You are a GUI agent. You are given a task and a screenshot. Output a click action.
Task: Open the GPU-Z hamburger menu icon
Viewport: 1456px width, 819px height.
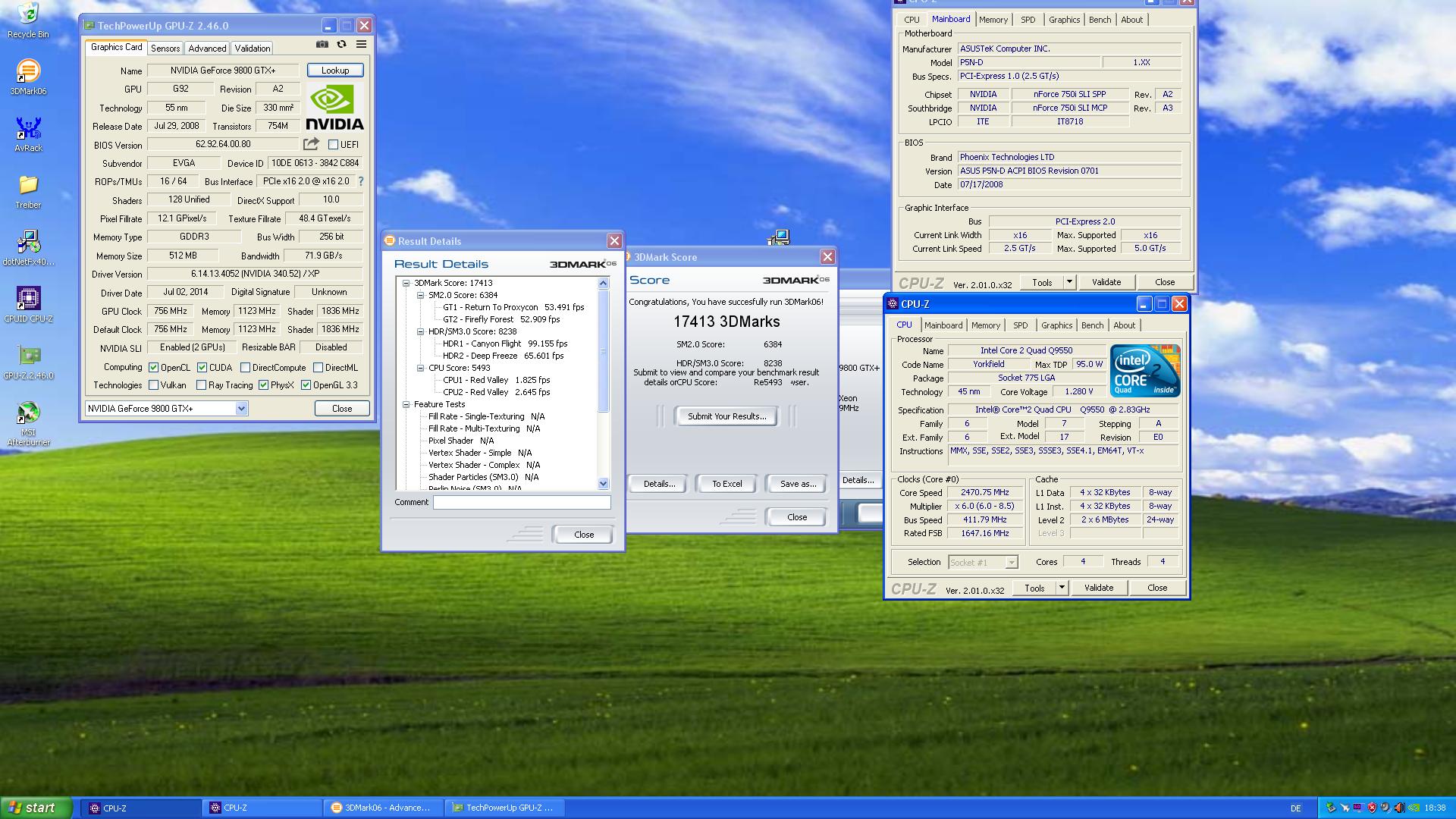tap(362, 45)
